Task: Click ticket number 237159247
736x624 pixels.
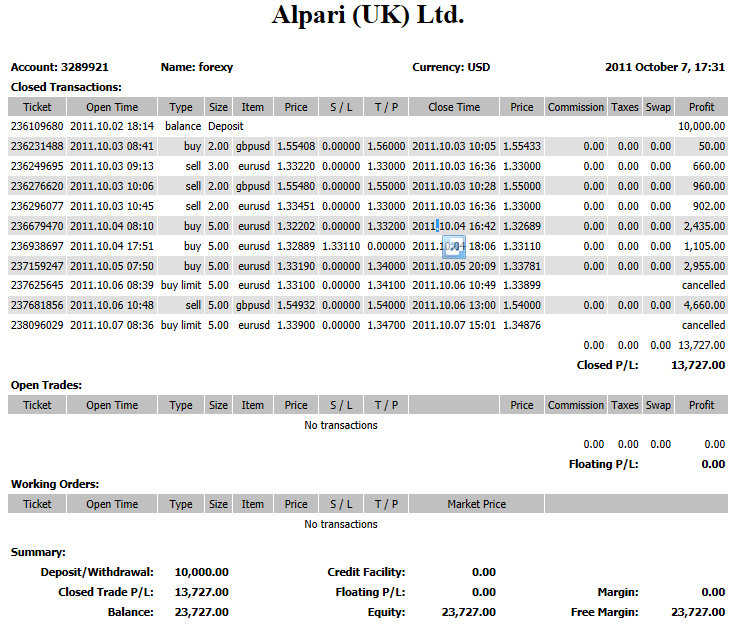Action: (x=37, y=266)
